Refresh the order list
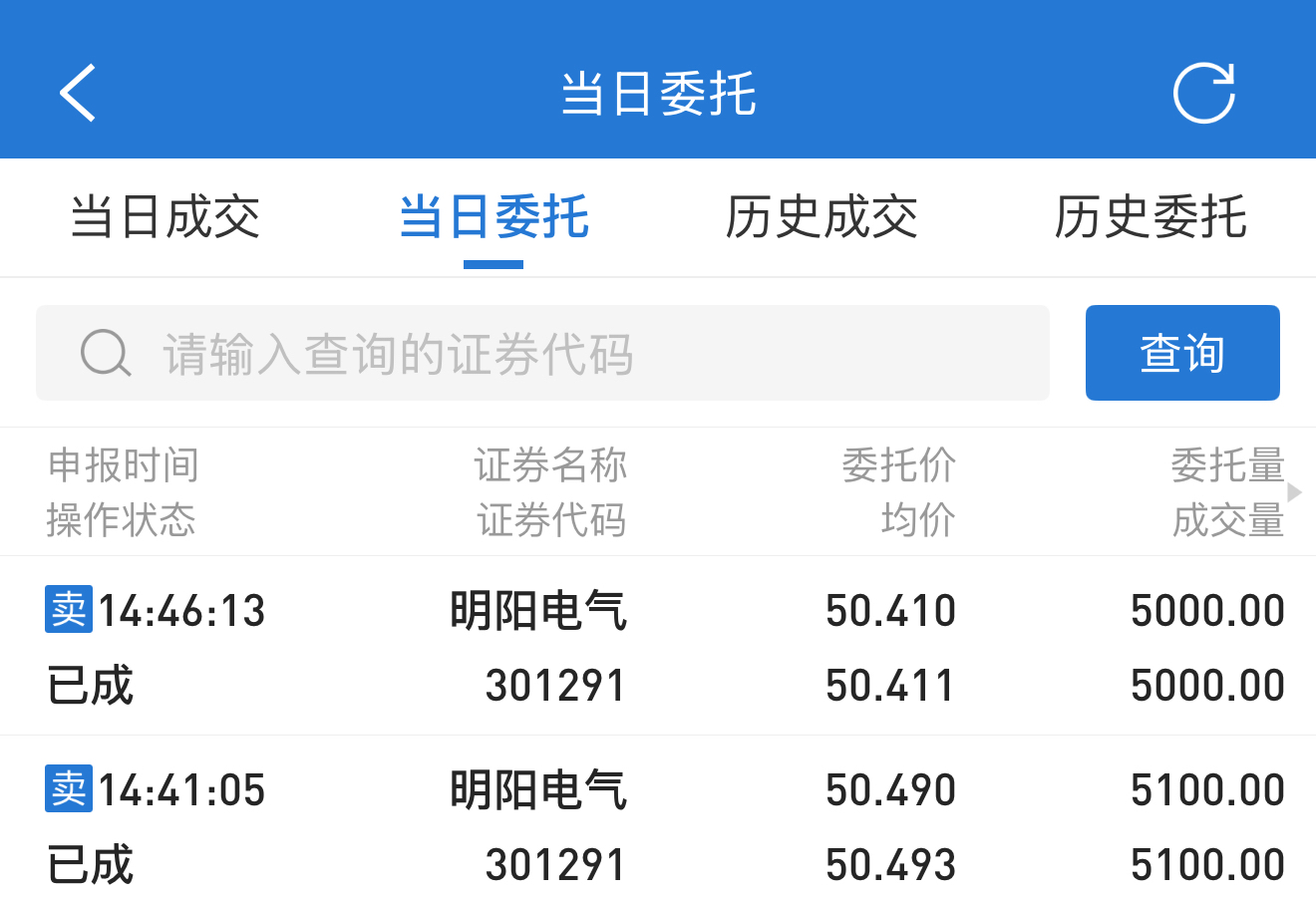Screen dimensions: 1316x900 1204,93
